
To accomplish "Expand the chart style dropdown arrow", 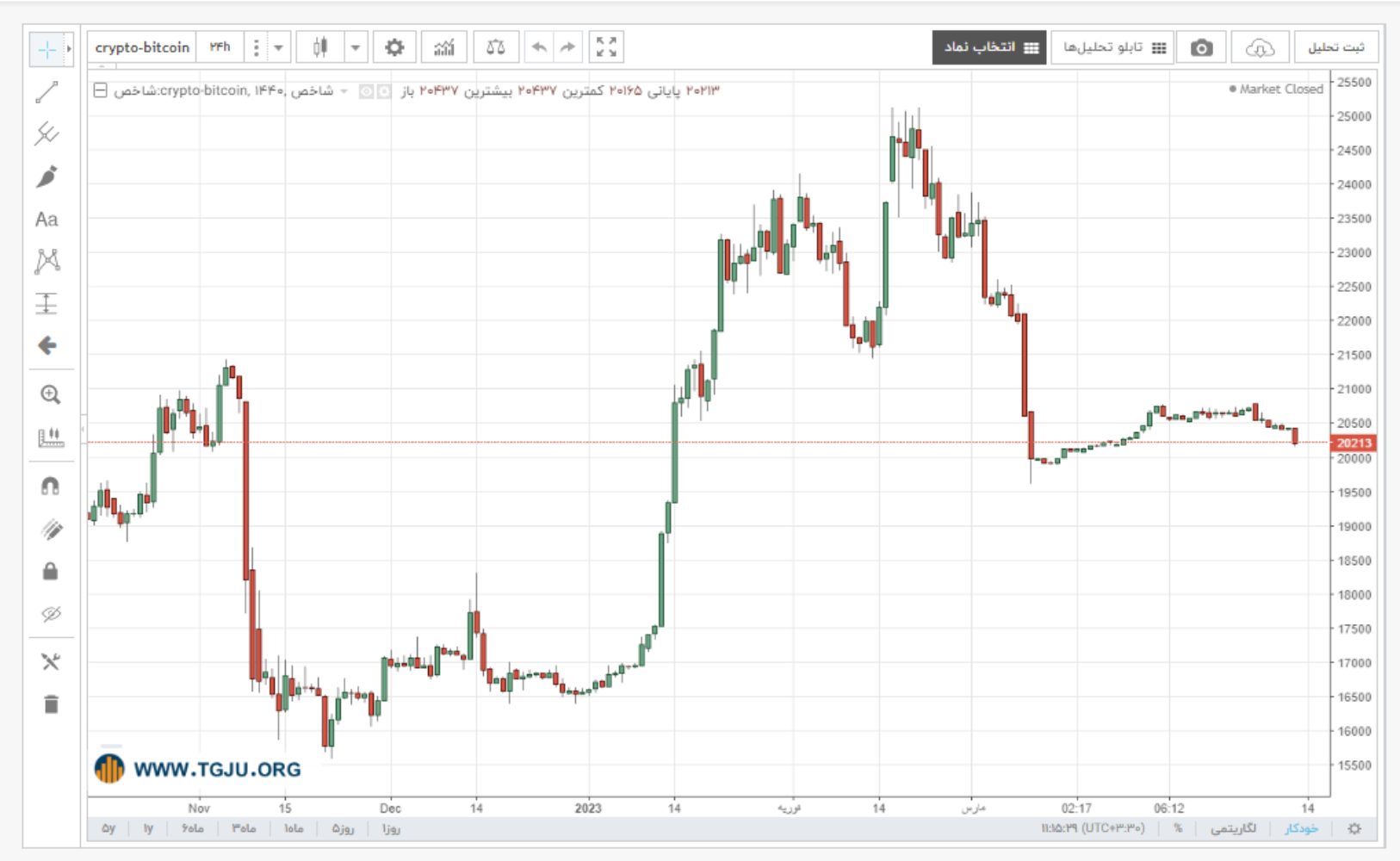I will [x=356, y=47].
